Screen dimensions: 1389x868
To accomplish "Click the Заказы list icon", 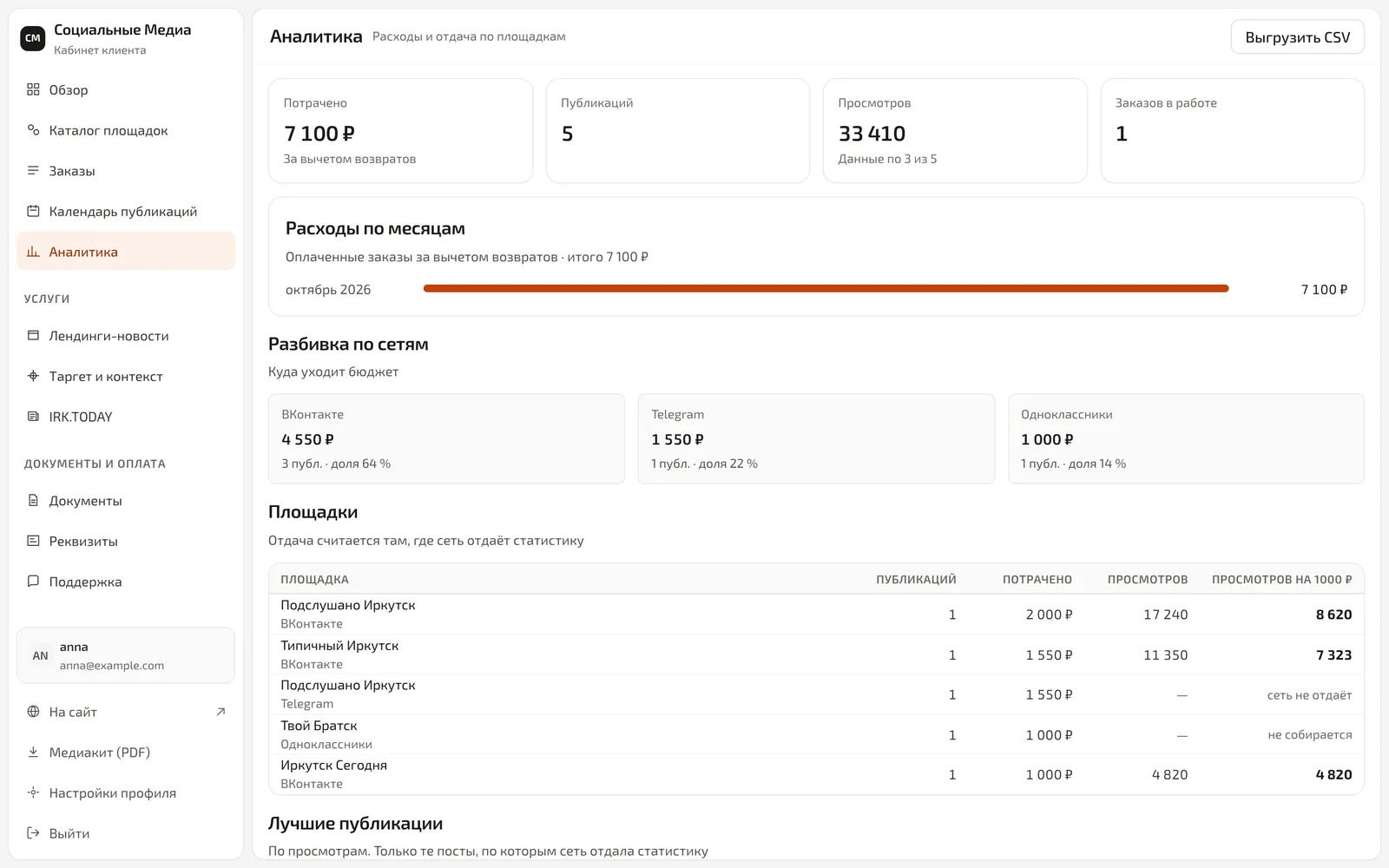I will tap(33, 171).
